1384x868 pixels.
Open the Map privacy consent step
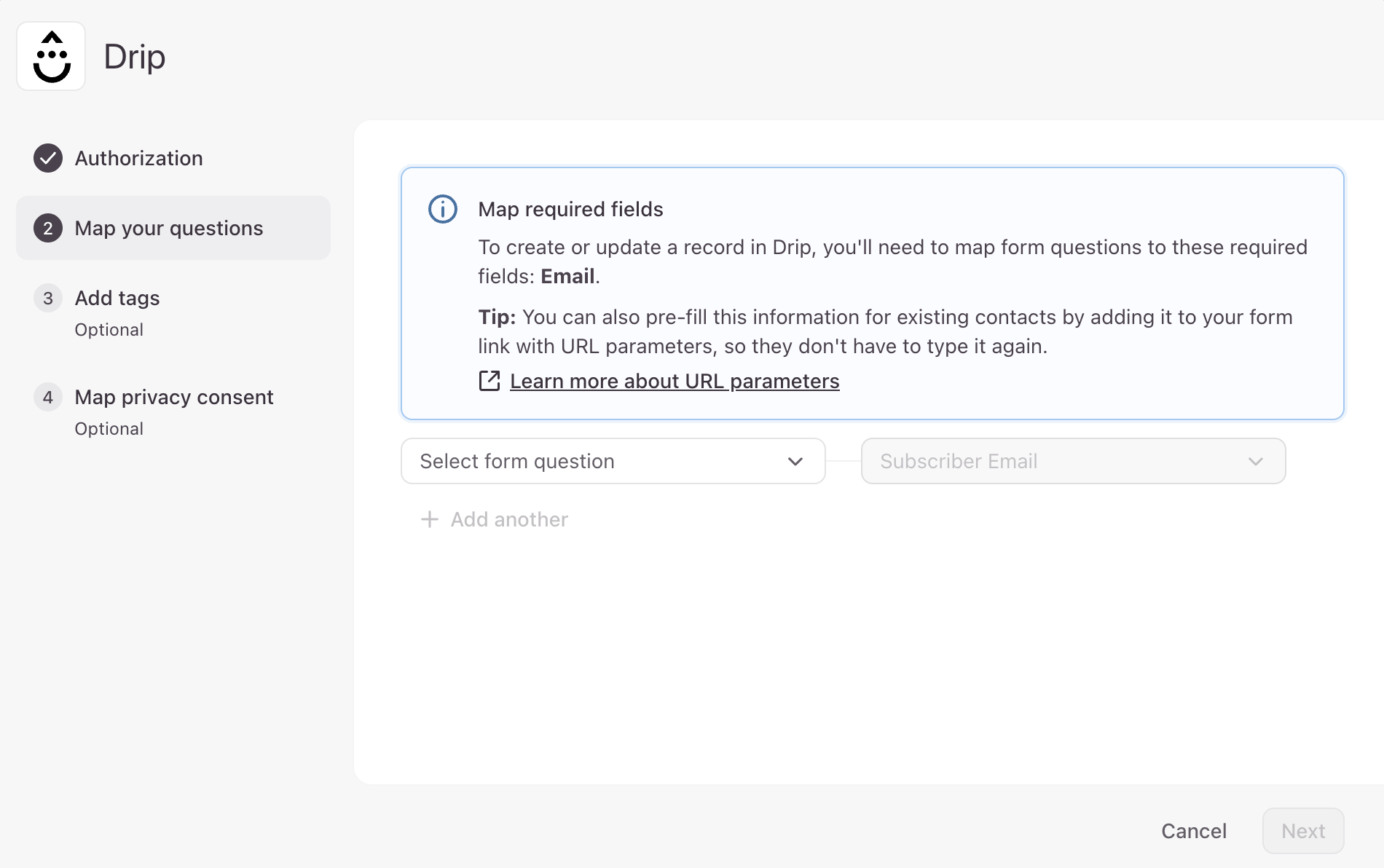173,411
